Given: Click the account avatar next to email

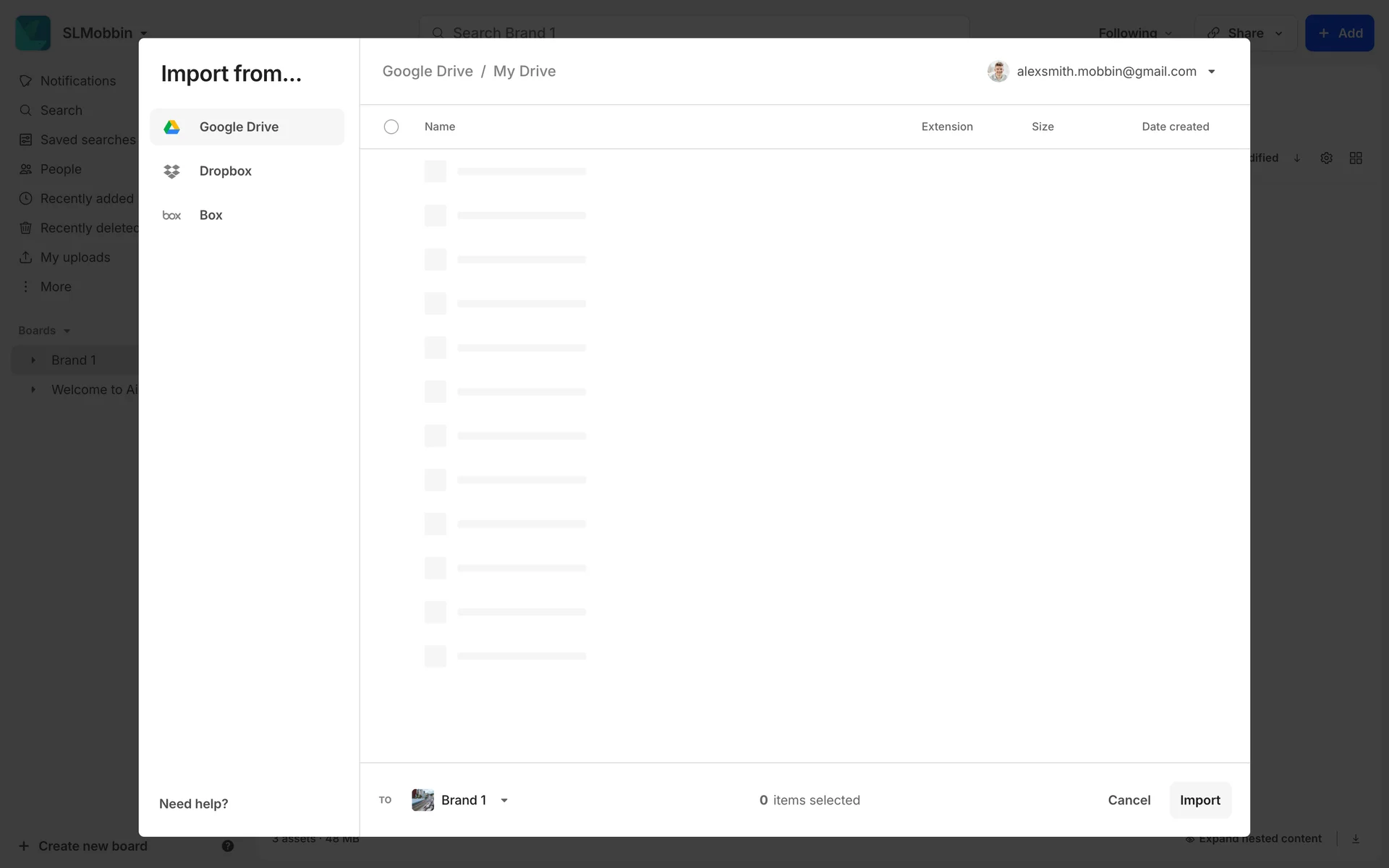Looking at the screenshot, I should pyautogui.click(x=998, y=72).
